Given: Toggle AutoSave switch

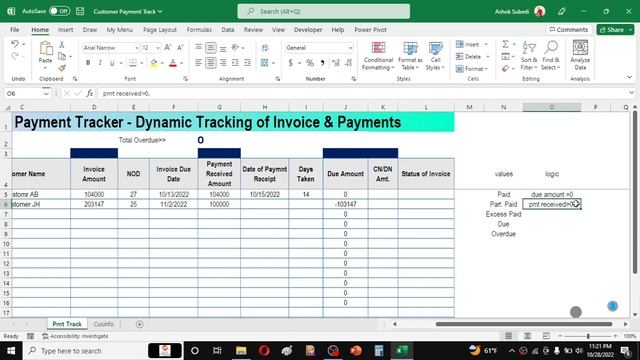Looking at the screenshot, I should [59, 11].
